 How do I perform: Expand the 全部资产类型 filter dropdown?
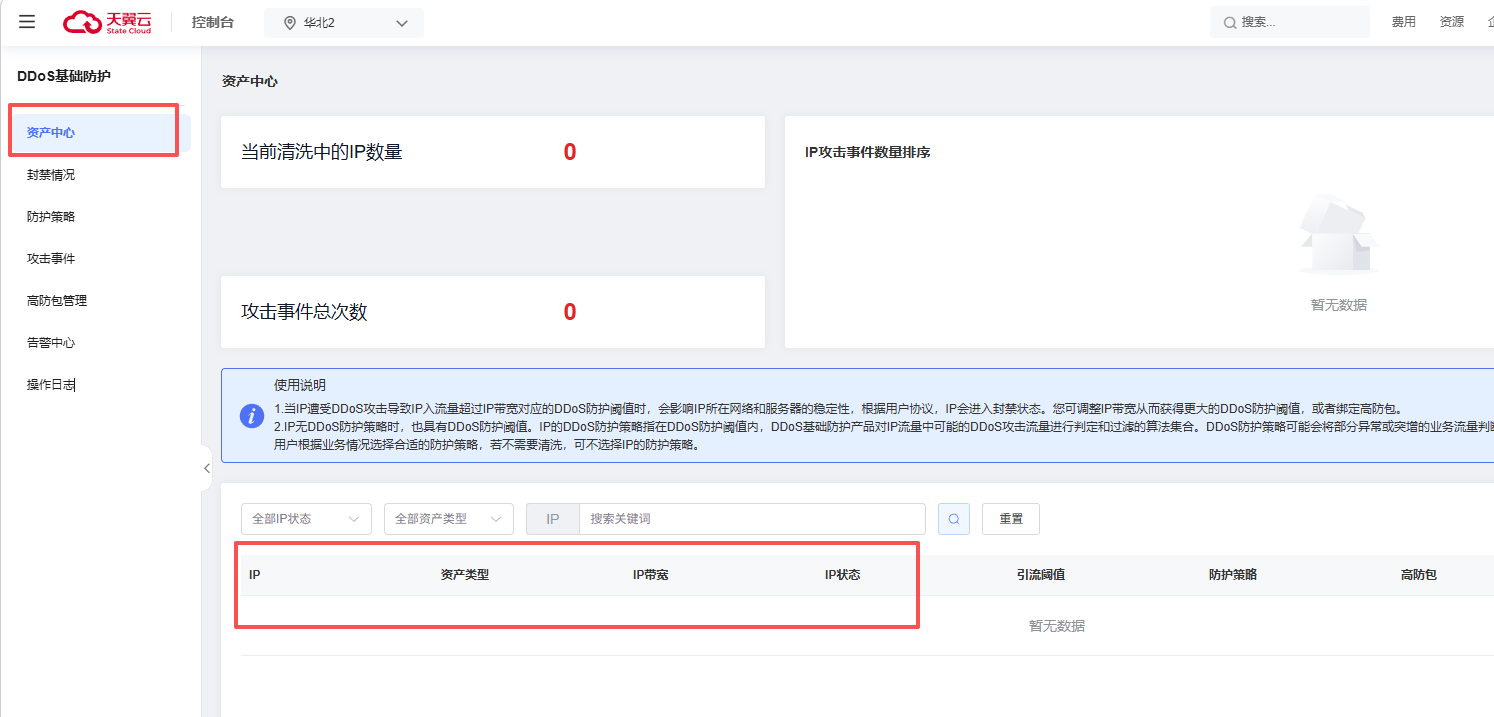pos(448,519)
